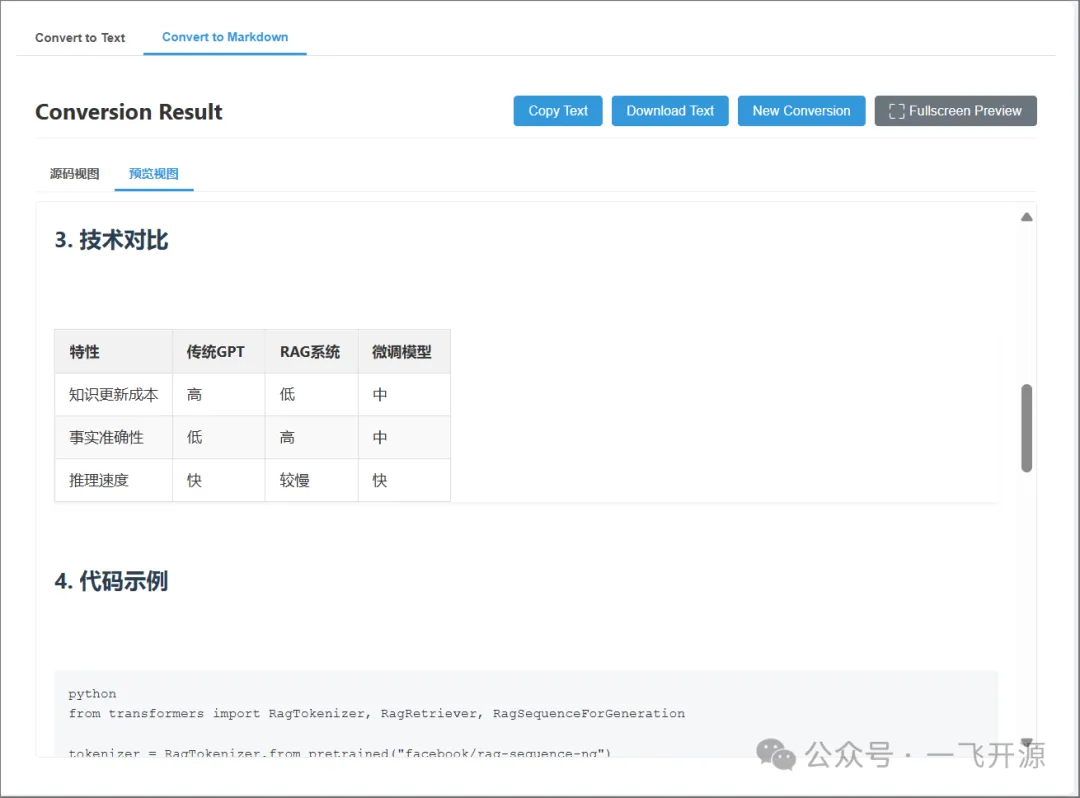
Task: Select the Convert to Markdown tab
Action: [225, 37]
